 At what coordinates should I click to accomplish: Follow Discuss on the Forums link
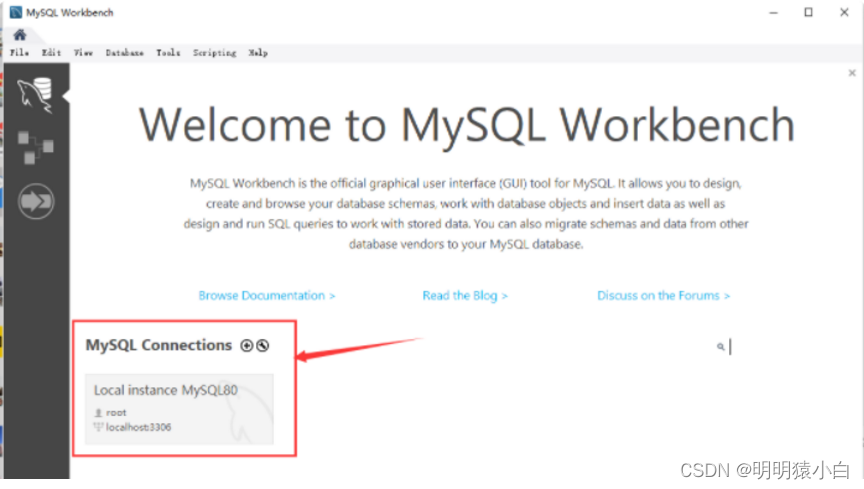[663, 295]
